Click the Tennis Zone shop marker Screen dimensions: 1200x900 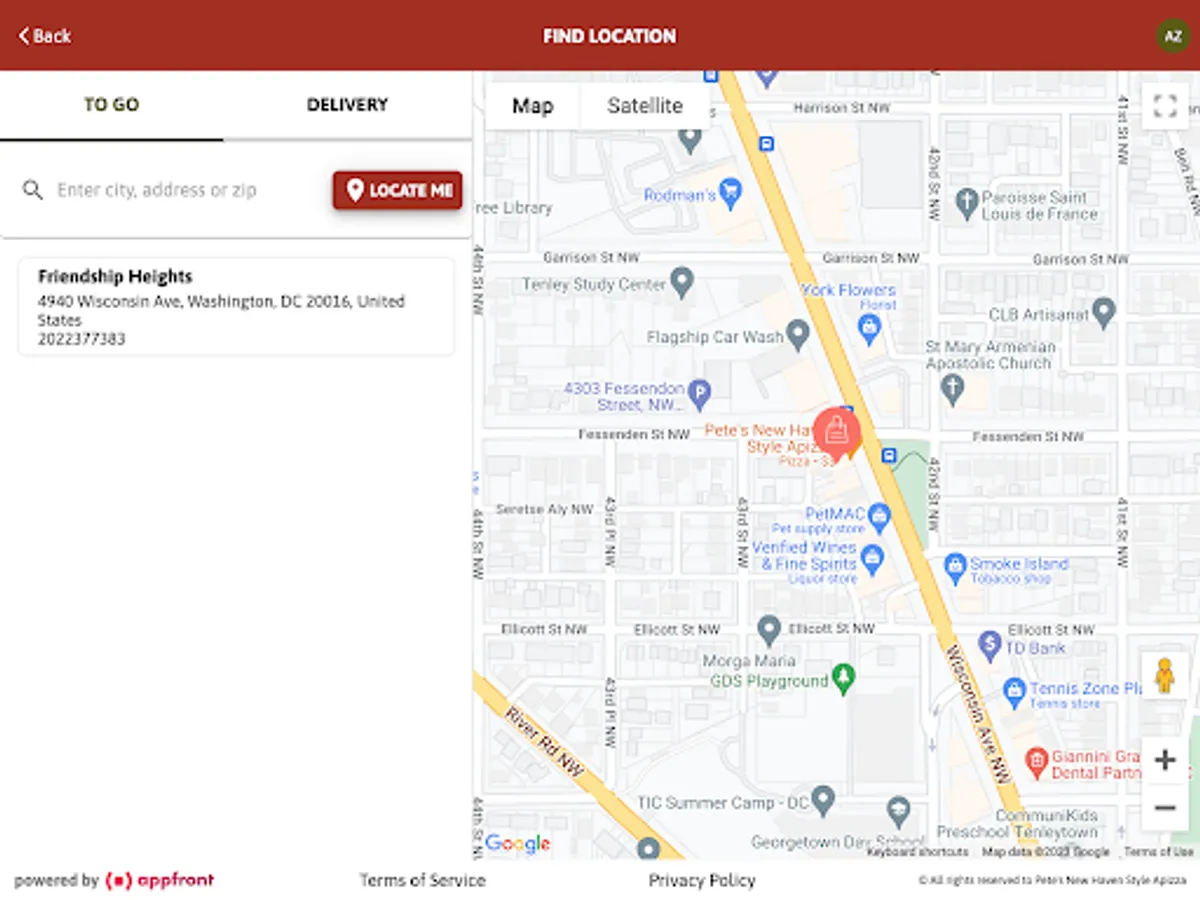[1015, 690]
